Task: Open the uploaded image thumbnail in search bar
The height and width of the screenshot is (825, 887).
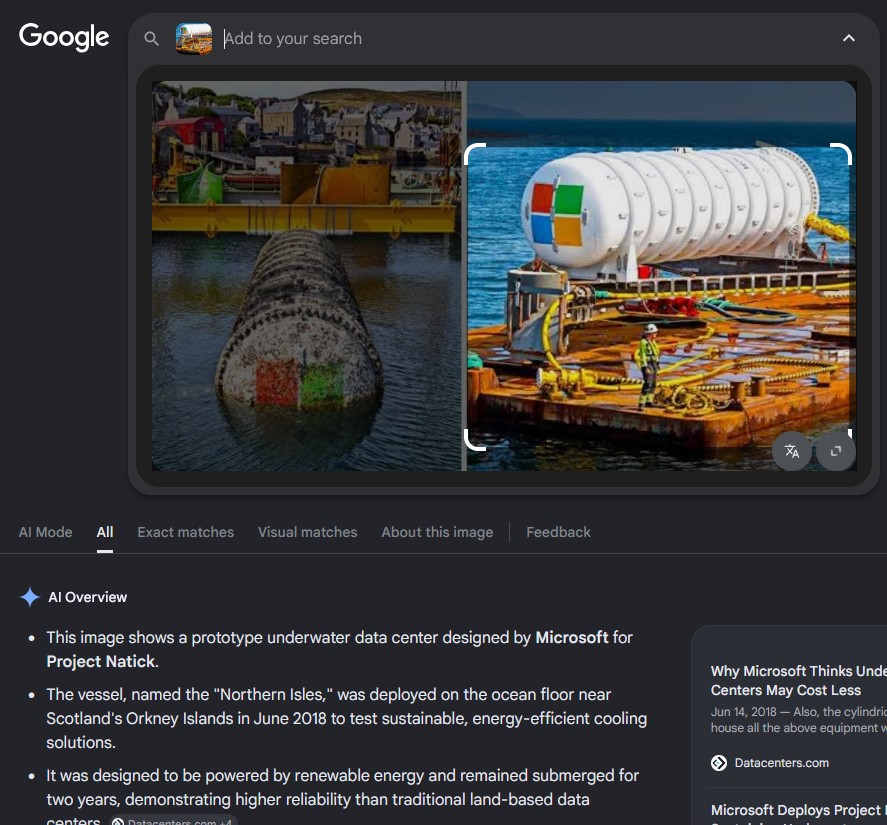Action: (193, 38)
